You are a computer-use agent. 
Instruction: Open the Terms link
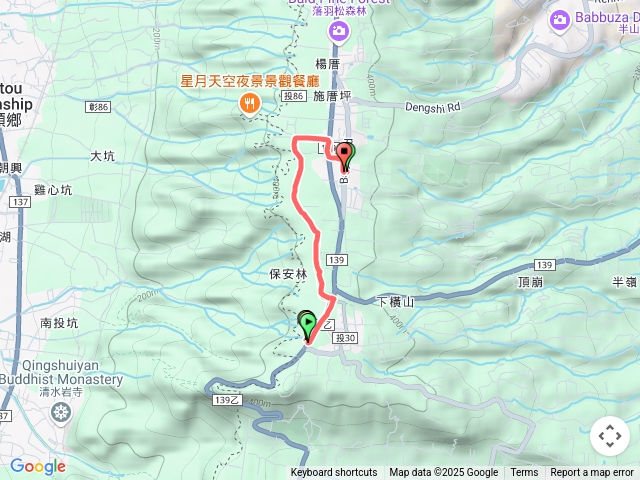pos(524,472)
